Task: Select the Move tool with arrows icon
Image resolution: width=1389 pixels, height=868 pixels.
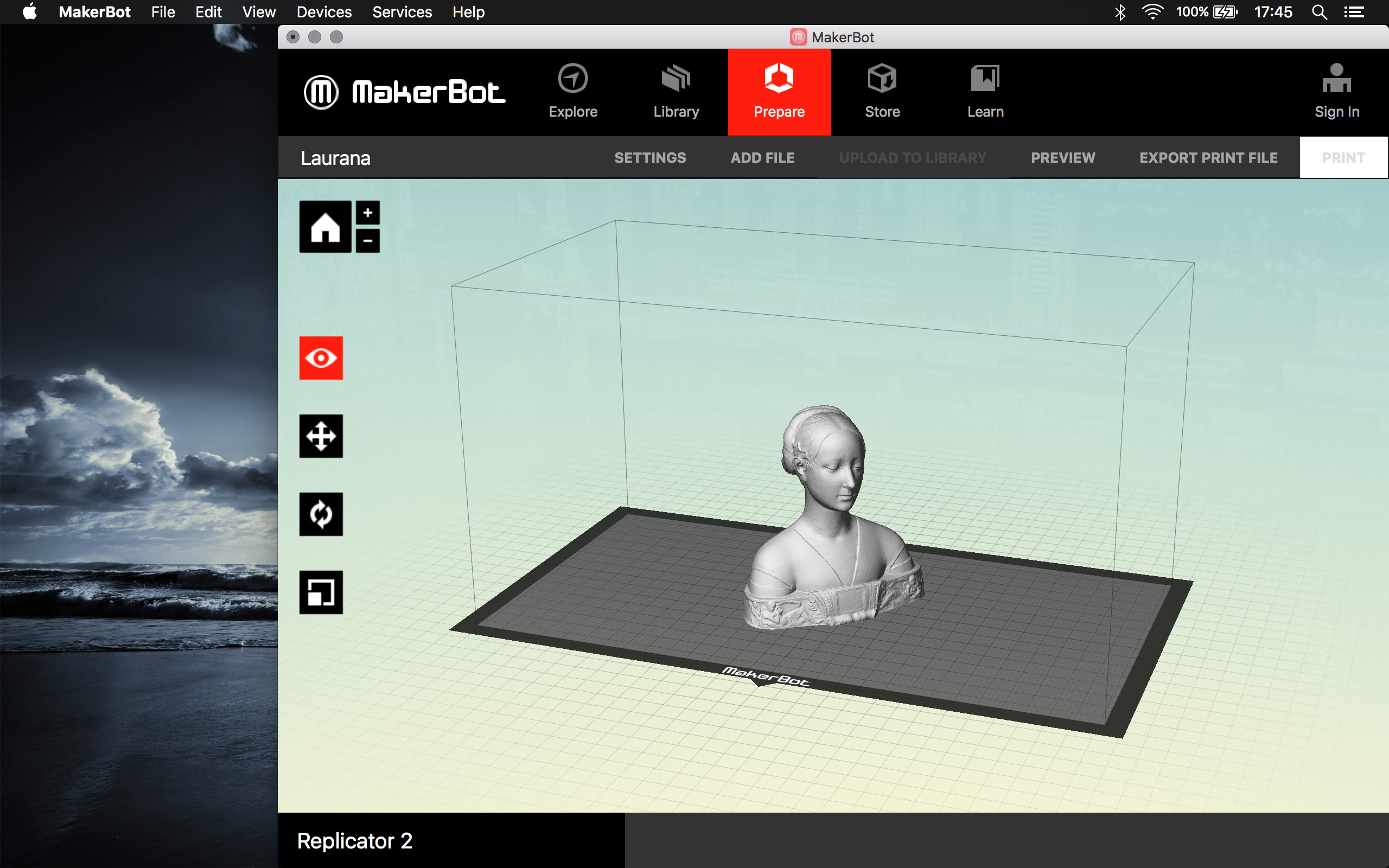Action: point(321,436)
